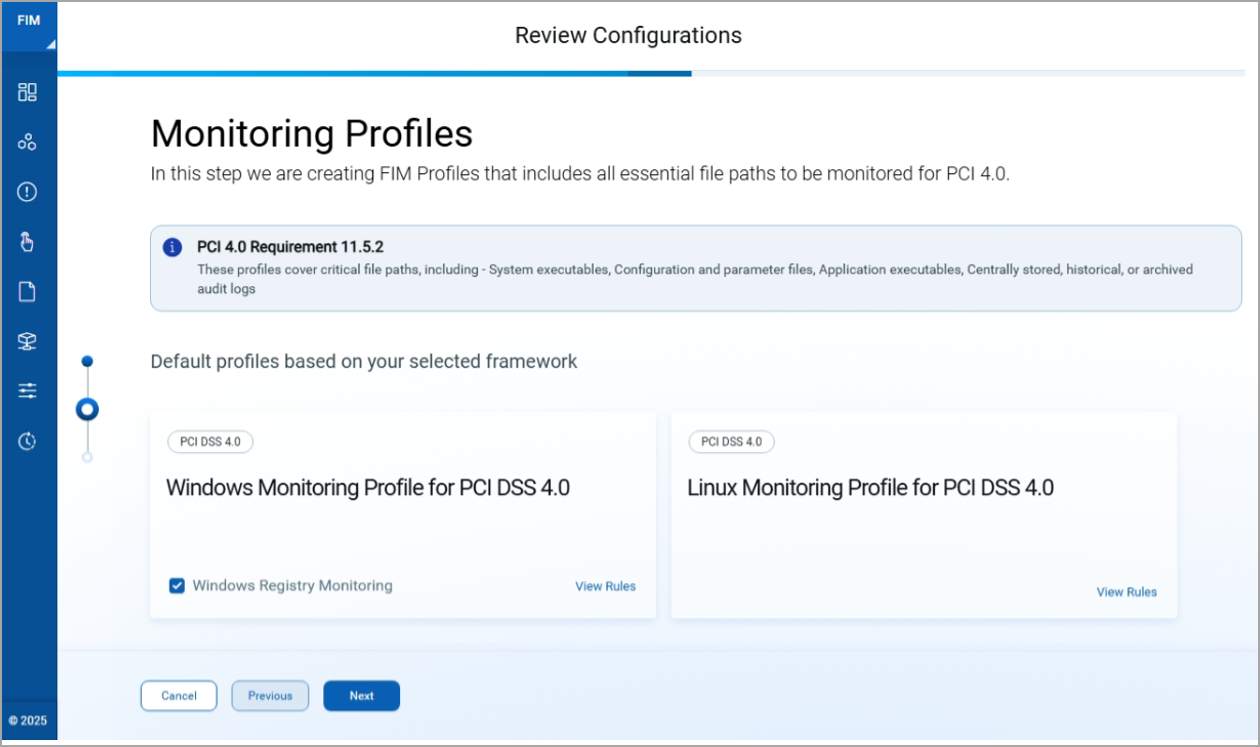Uncheck Windows Registry Monitoring checkbox

click(x=177, y=586)
